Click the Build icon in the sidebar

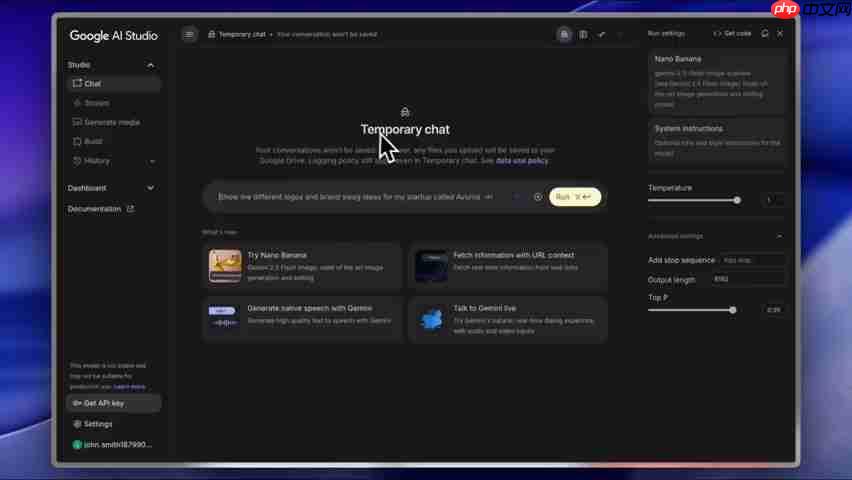point(77,141)
